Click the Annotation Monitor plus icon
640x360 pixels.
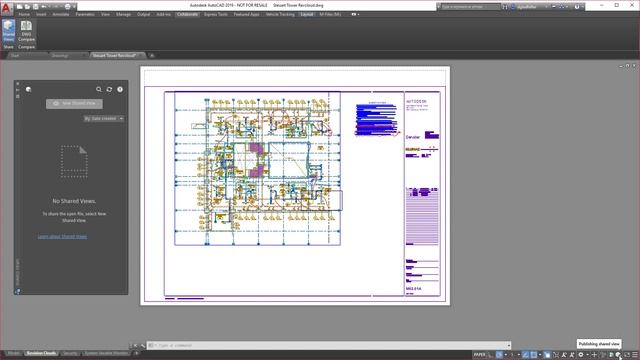click(594, 355)
